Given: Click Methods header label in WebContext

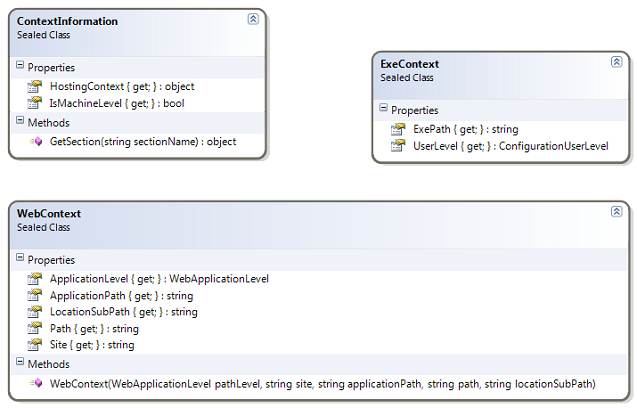Looking at the screenshot, I should pyautogui.click(x=49, y=364).
